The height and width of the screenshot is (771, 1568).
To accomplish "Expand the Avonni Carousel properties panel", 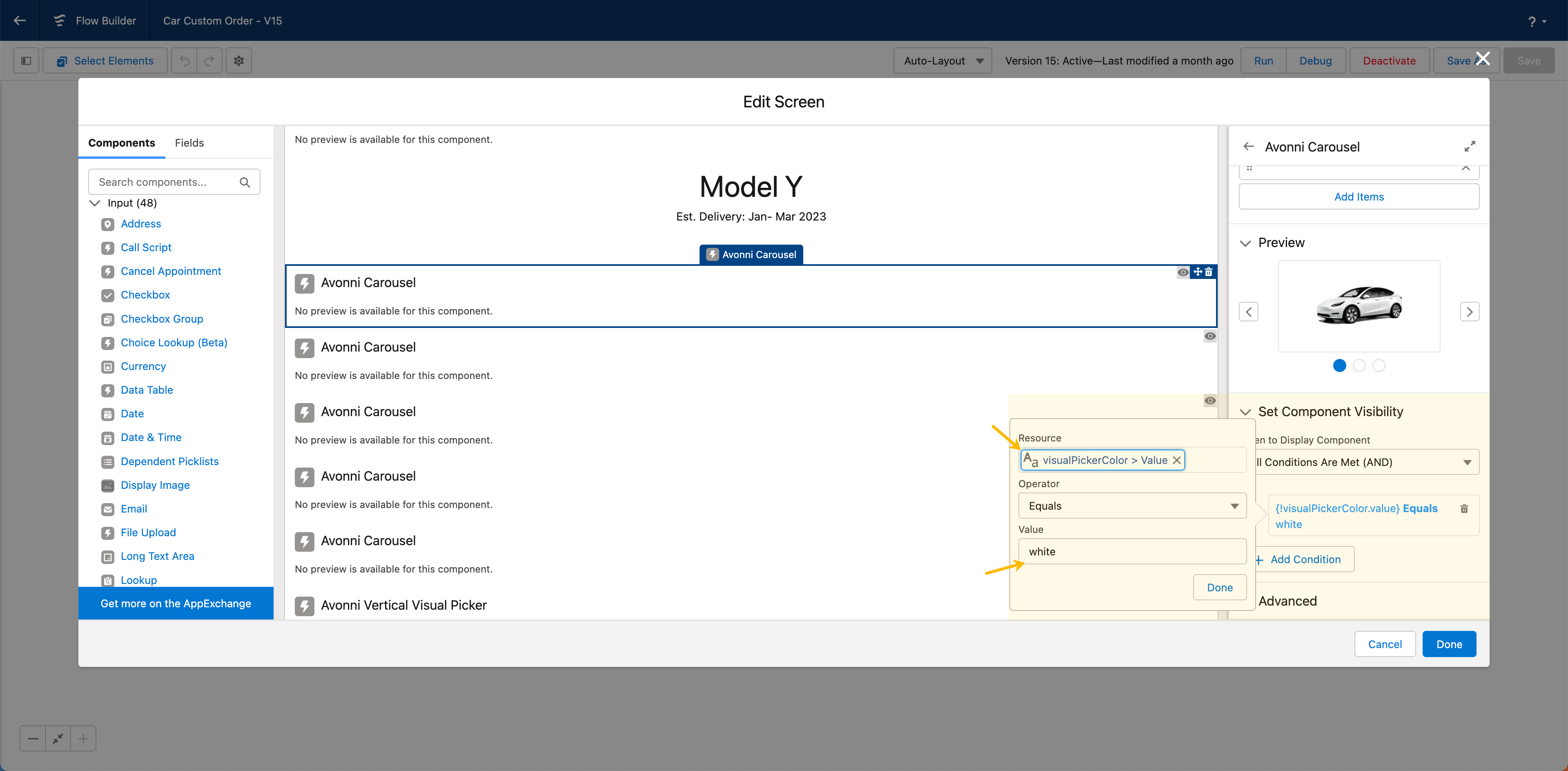I will (x=1470, y=147).
